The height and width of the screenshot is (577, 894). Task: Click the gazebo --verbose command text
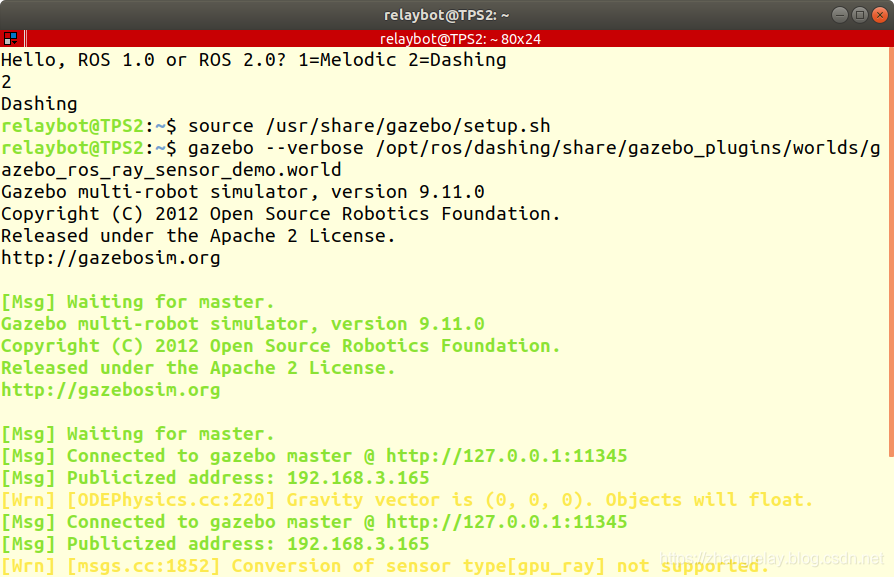(x=400, y=147)
